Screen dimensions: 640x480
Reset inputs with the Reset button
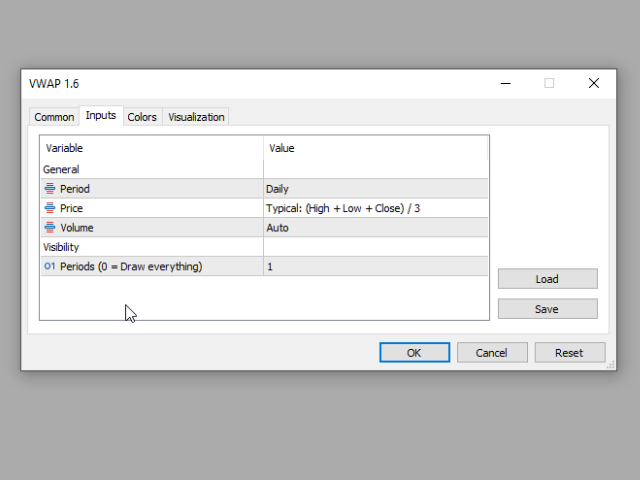(569, 352)
